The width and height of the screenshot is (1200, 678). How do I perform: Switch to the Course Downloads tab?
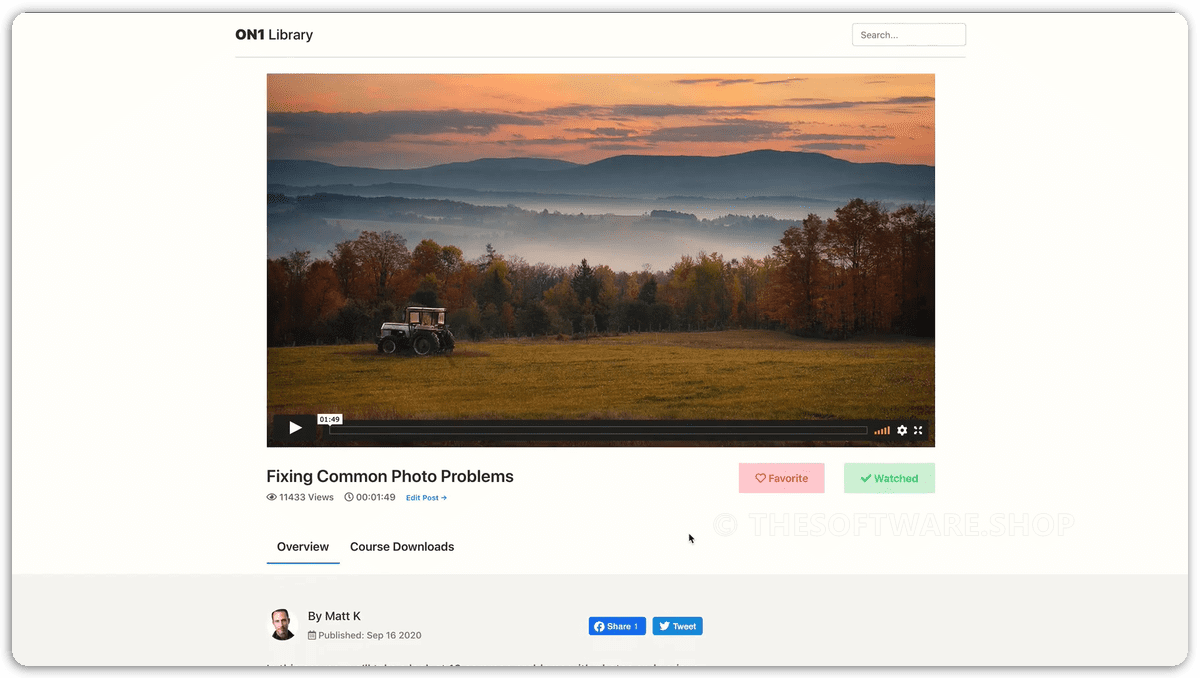[x=402, y=547]
